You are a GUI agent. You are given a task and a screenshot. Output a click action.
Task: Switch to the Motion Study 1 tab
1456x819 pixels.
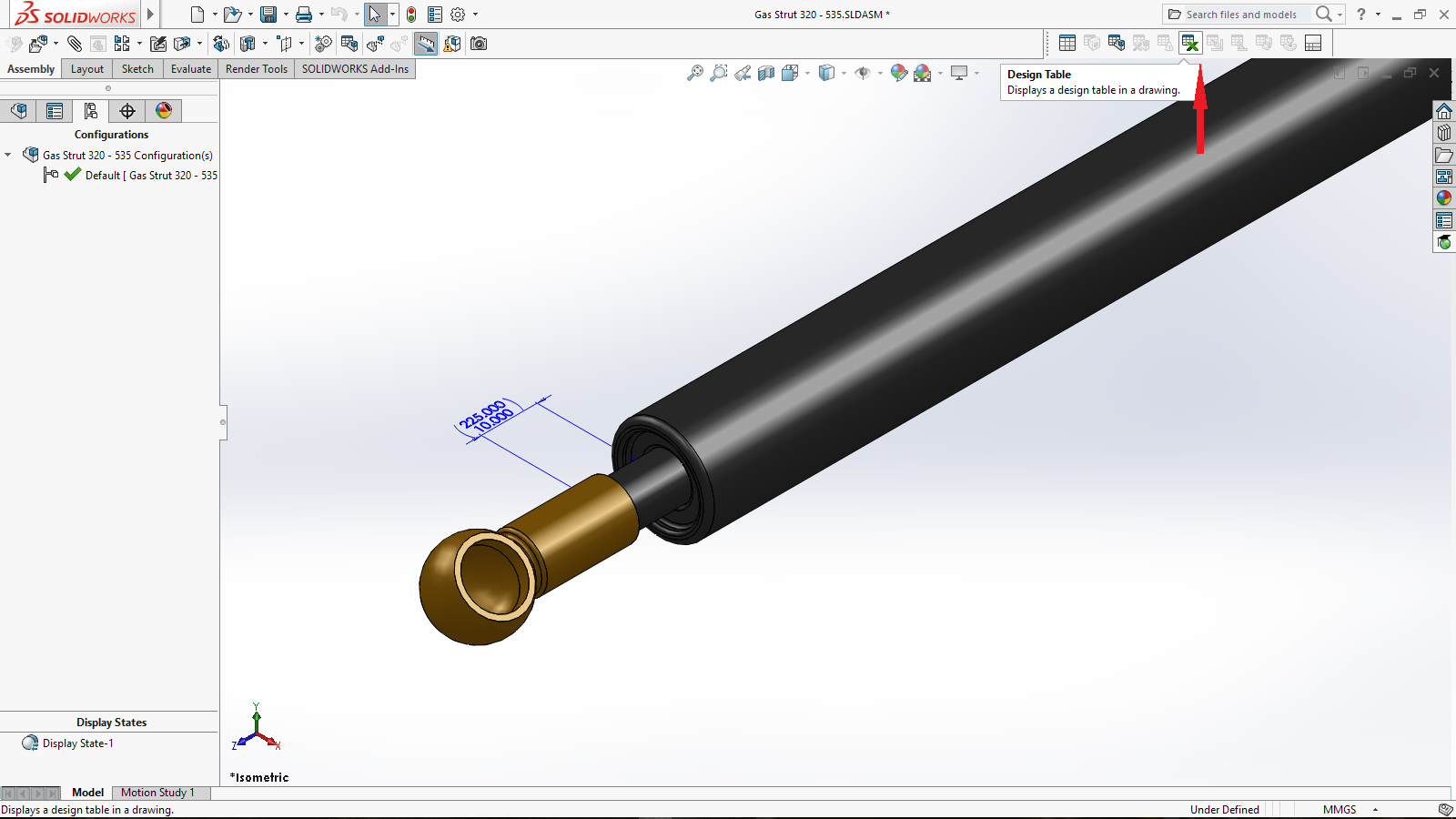tap(157, 793)
